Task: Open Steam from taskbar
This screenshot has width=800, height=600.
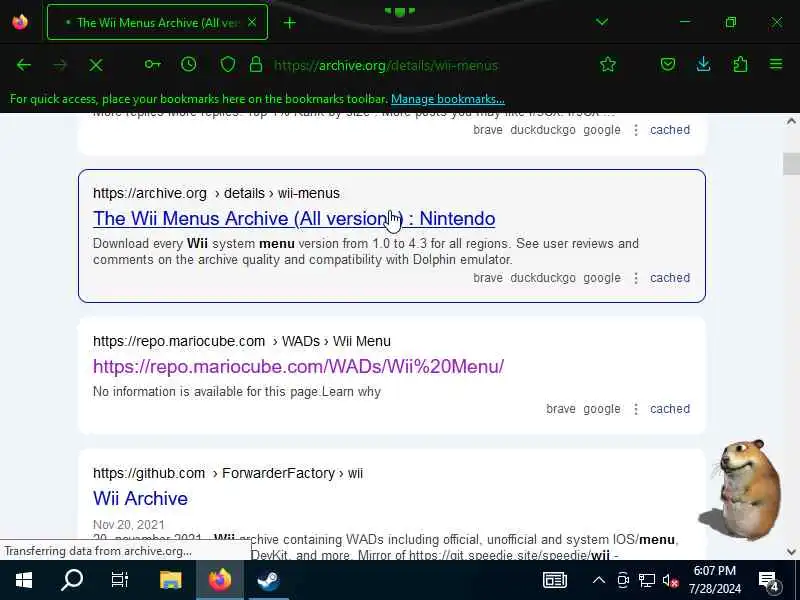Action: (268, 580)
